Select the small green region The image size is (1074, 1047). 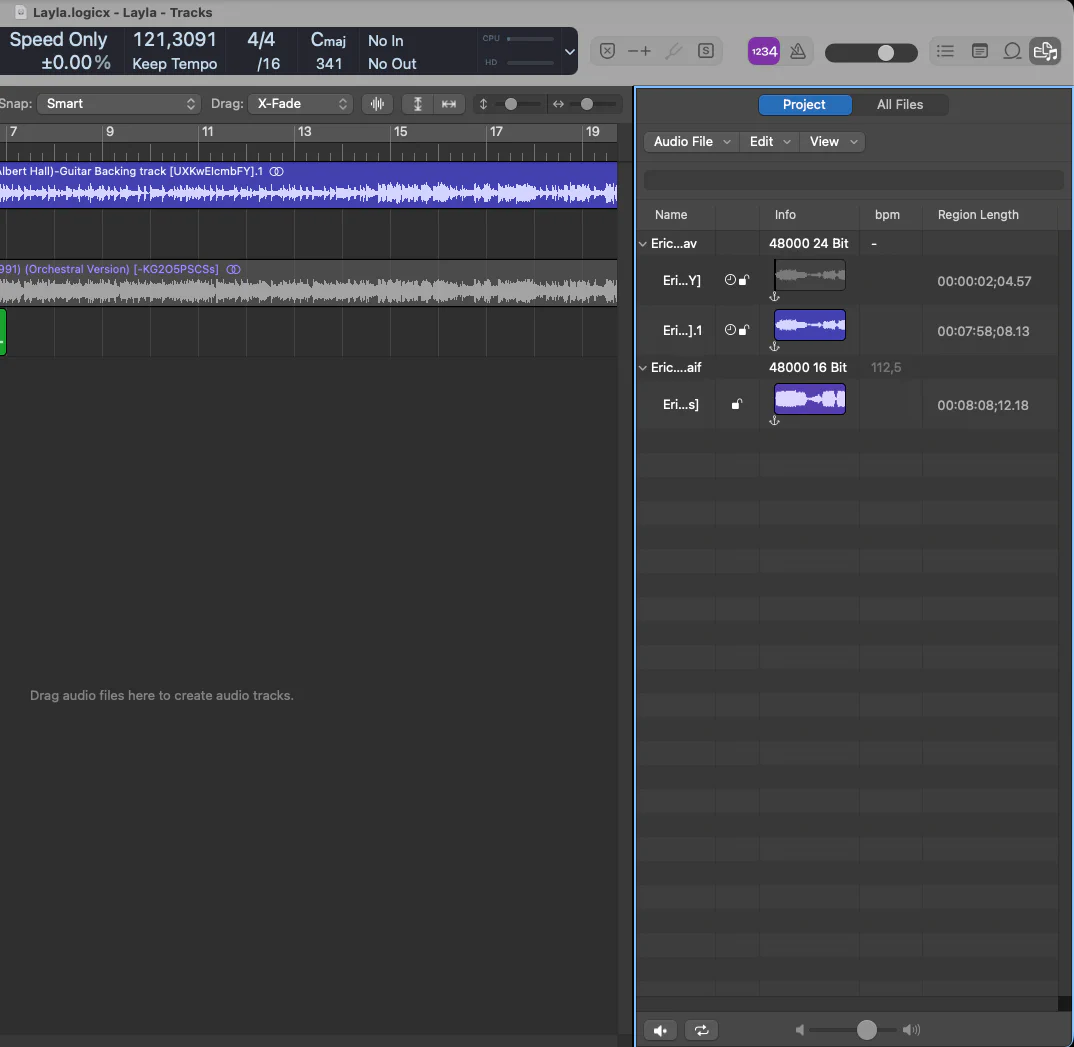click(3, 332)
